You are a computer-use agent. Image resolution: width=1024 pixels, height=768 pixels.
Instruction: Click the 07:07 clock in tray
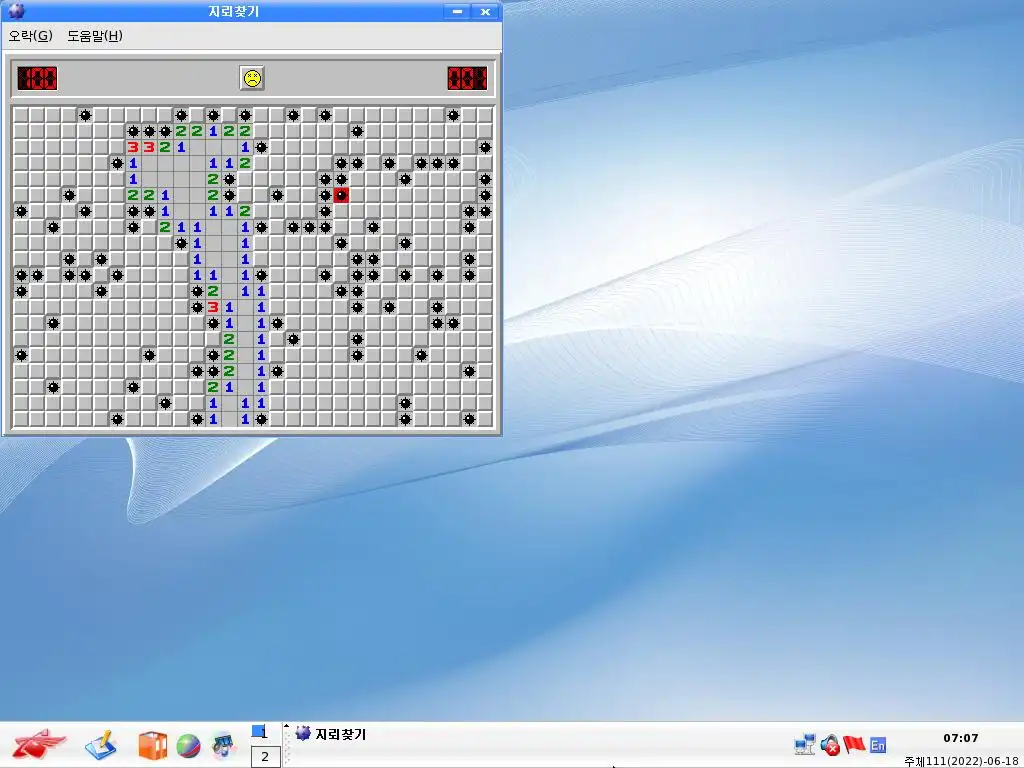point(961,738)
